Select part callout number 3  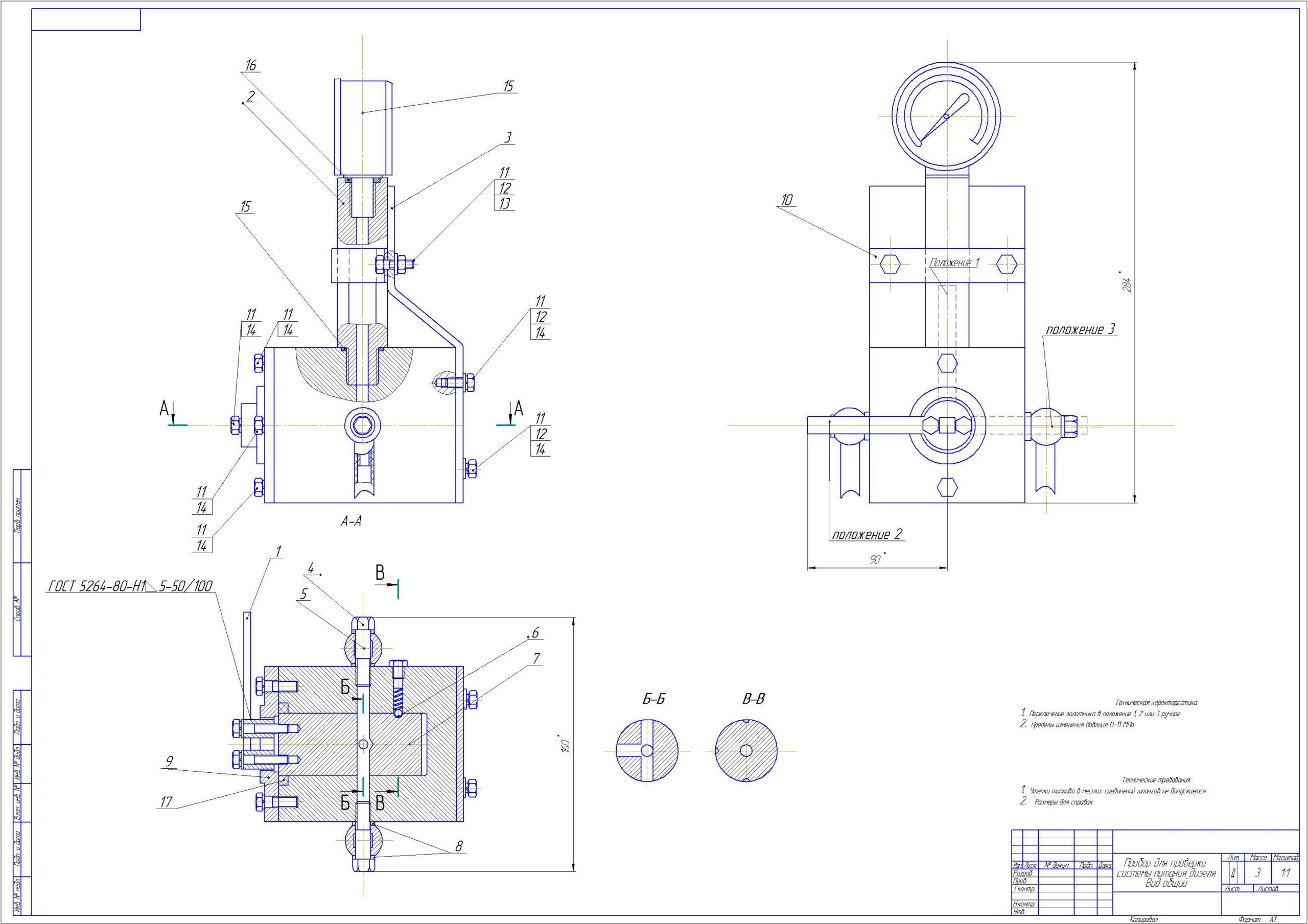[507, 137]
